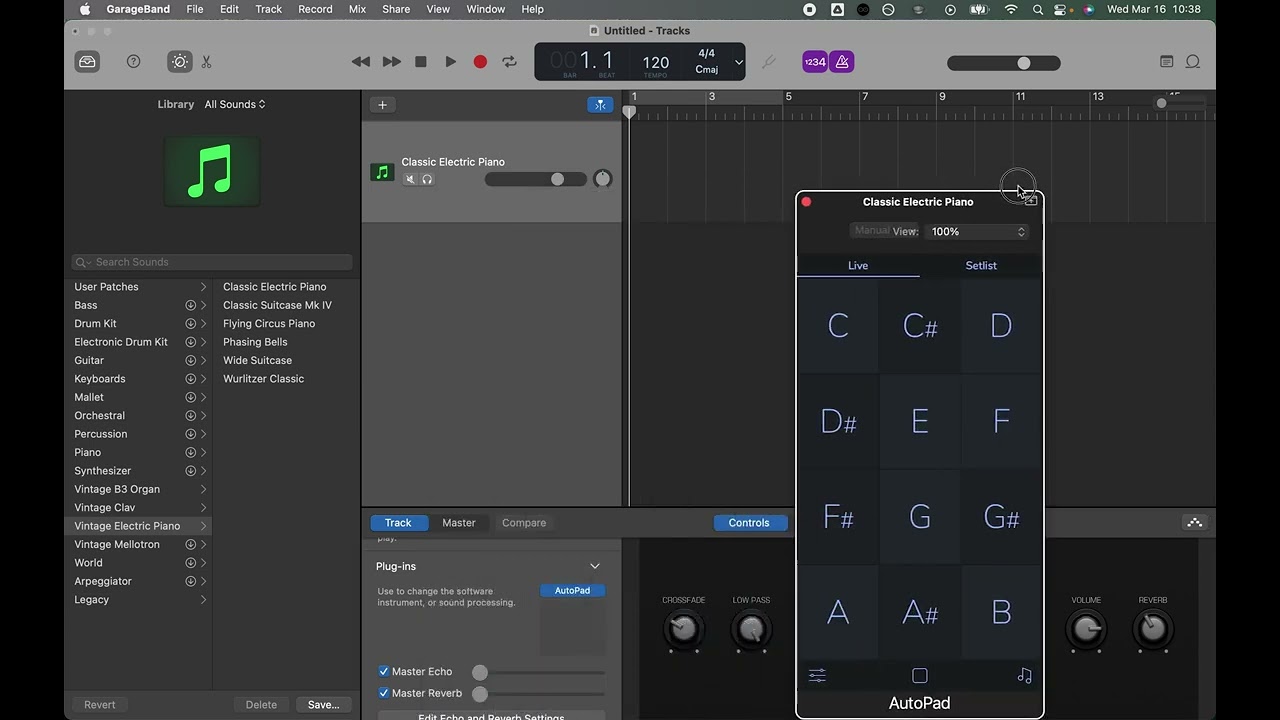Click the Fast Forward transport button

click(x=392, y=62)
